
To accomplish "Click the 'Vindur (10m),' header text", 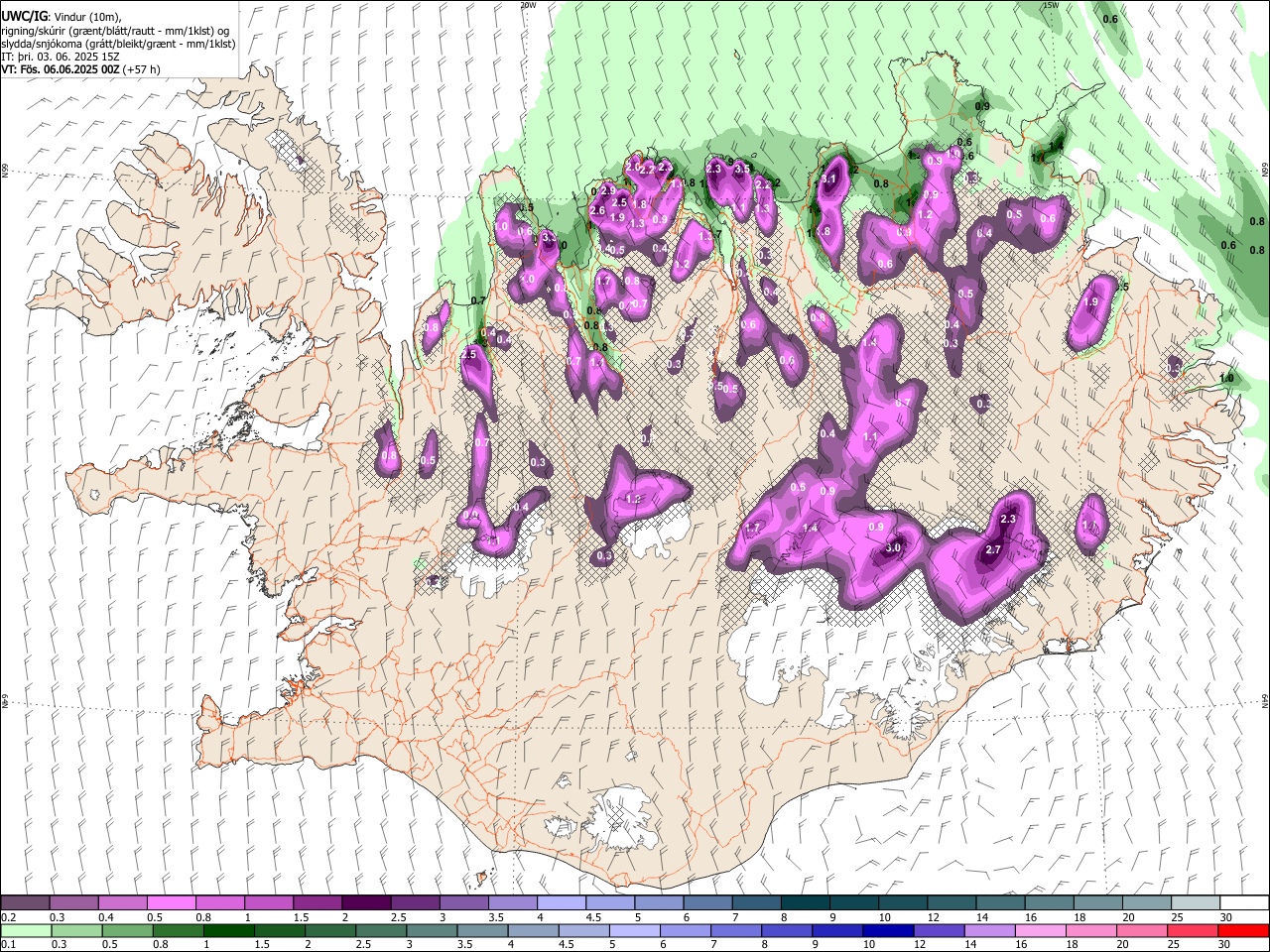I will tap(86, 17).
